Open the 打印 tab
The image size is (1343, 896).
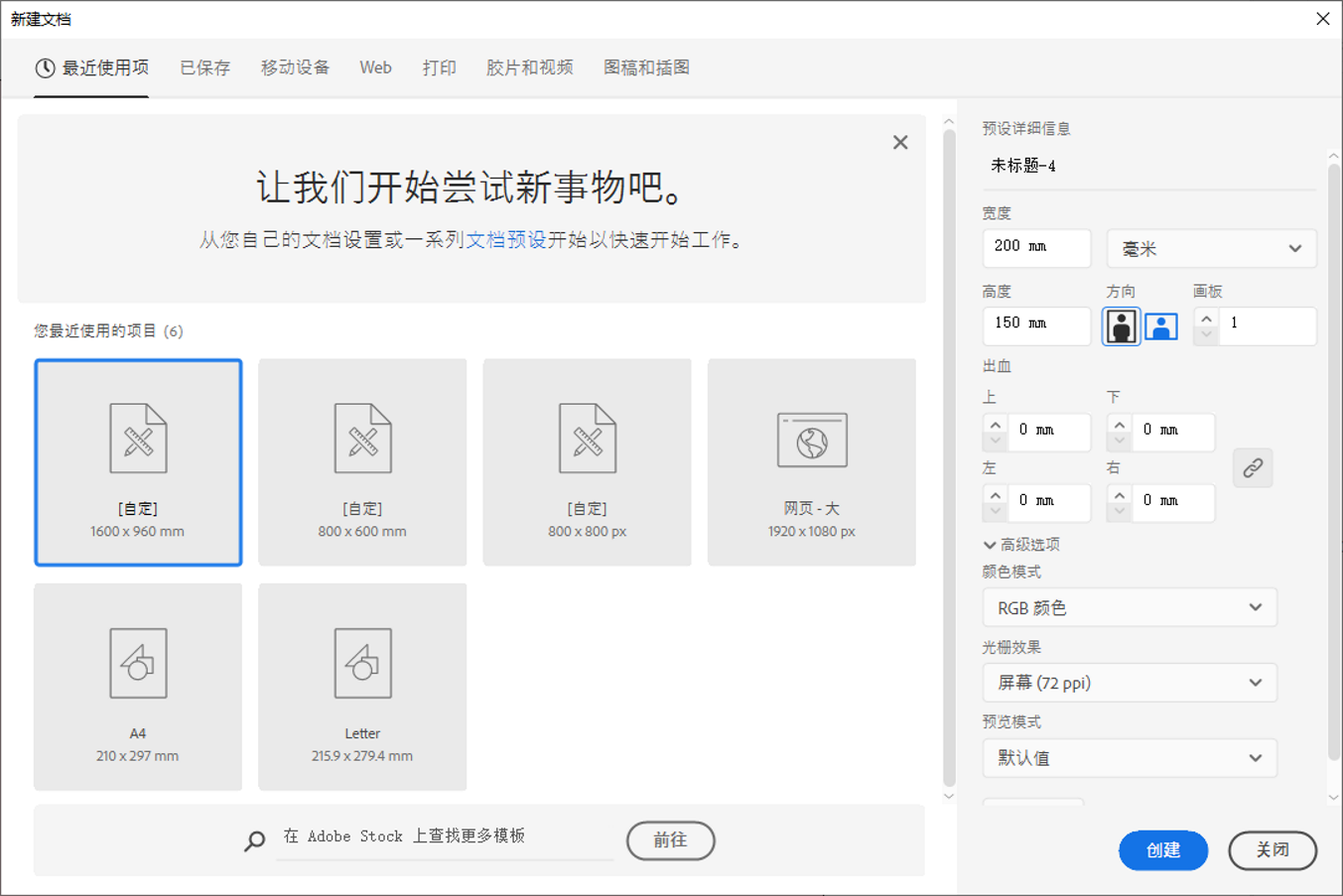(x=439, y=67)
